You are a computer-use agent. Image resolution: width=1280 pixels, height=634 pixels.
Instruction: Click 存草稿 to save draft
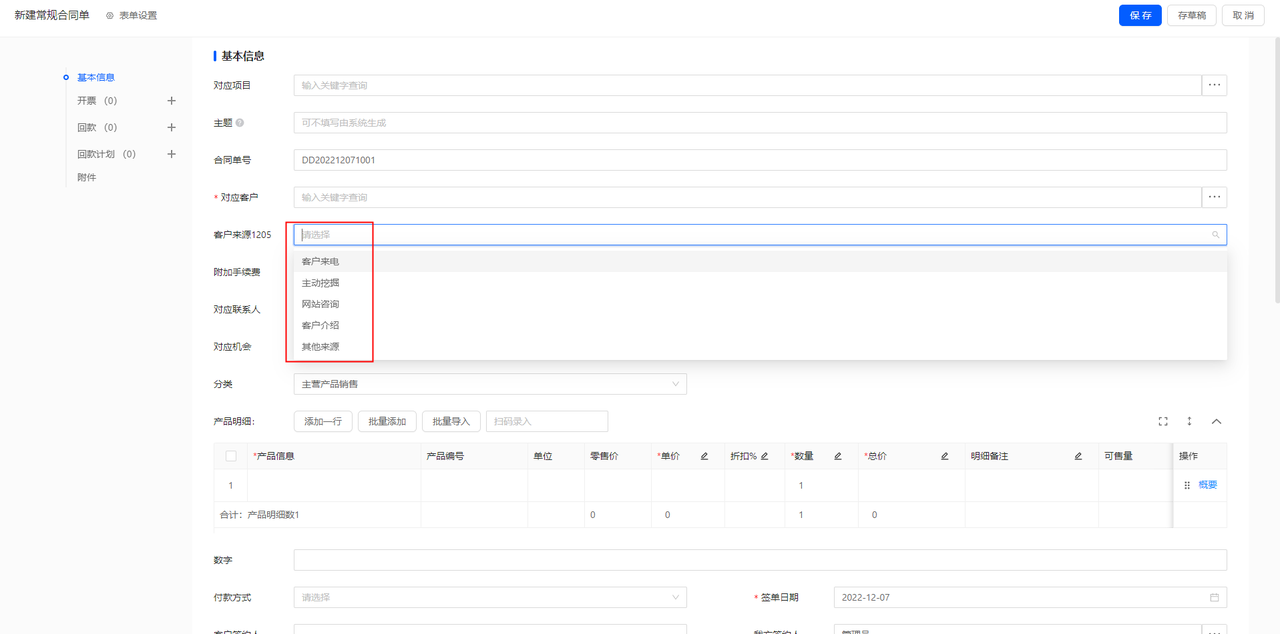click(1191, 15)
